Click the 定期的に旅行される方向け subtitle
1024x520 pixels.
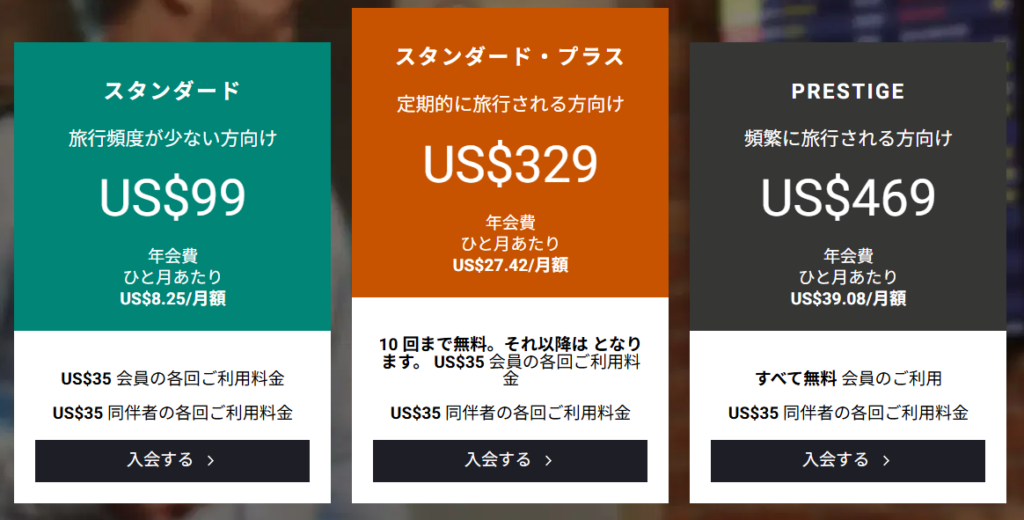point(510,105)
